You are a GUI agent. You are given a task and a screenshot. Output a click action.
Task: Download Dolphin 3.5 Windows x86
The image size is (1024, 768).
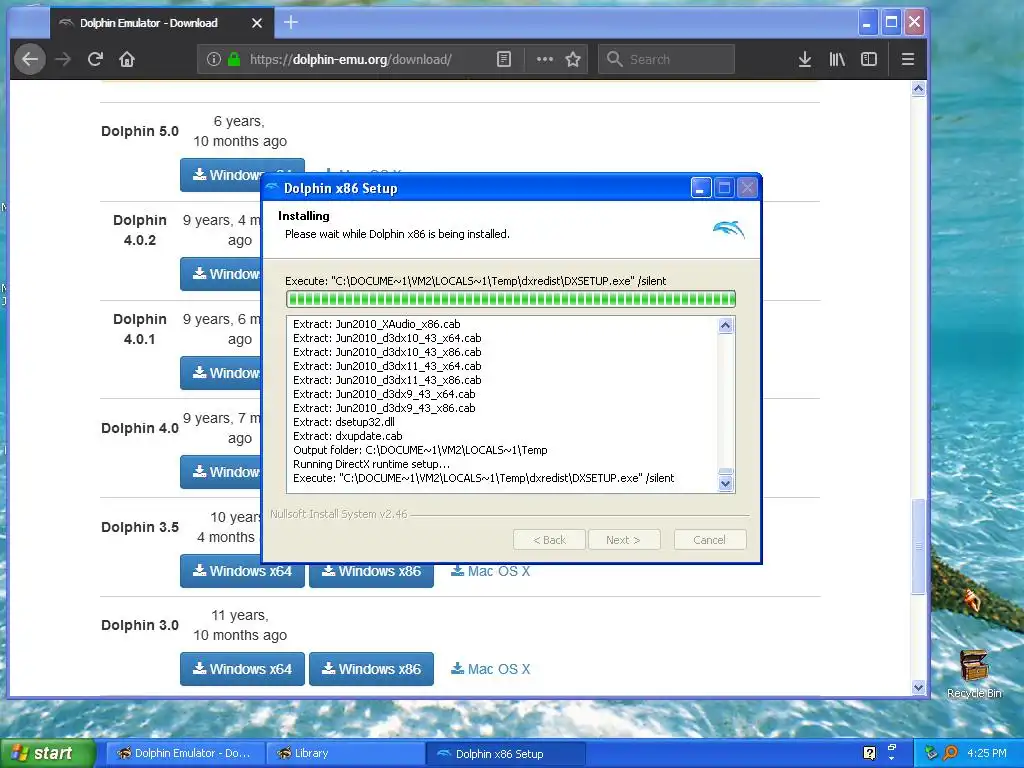coord(371,571)
